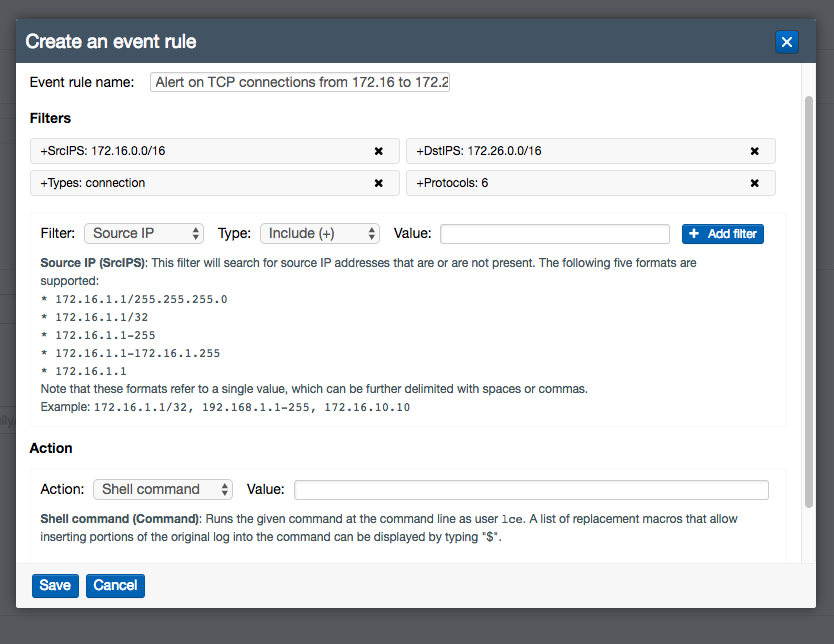The height and width of the screenshot is (644, 834).
Task: Click the plus icon inside Add filter button
Action: point(694,233)
